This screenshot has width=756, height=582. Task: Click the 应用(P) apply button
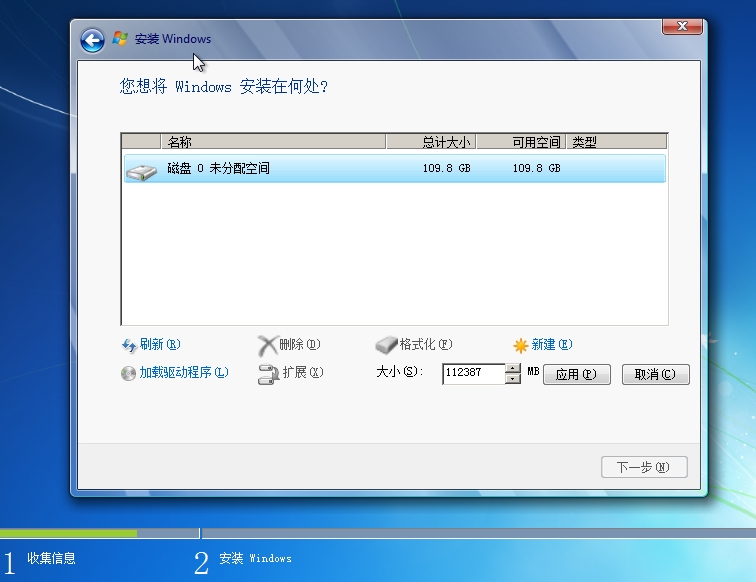[577, 375]
